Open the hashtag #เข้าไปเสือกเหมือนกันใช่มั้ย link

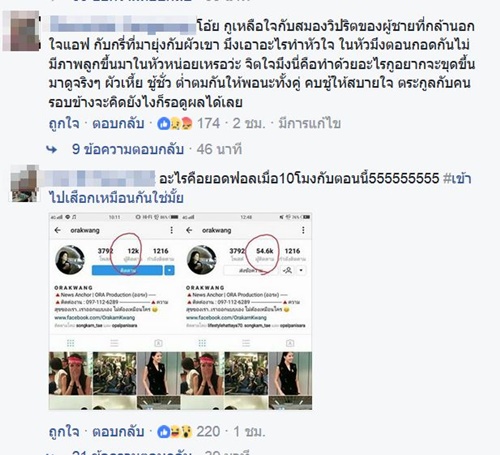point(260,188)
